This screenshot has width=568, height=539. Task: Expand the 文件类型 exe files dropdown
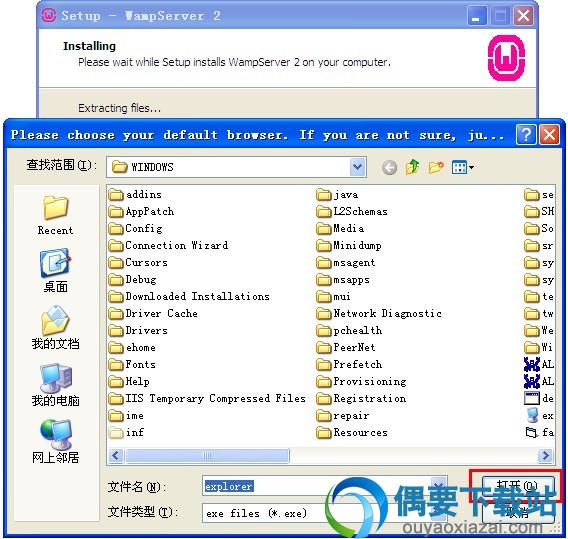click(x=438, y=513)
